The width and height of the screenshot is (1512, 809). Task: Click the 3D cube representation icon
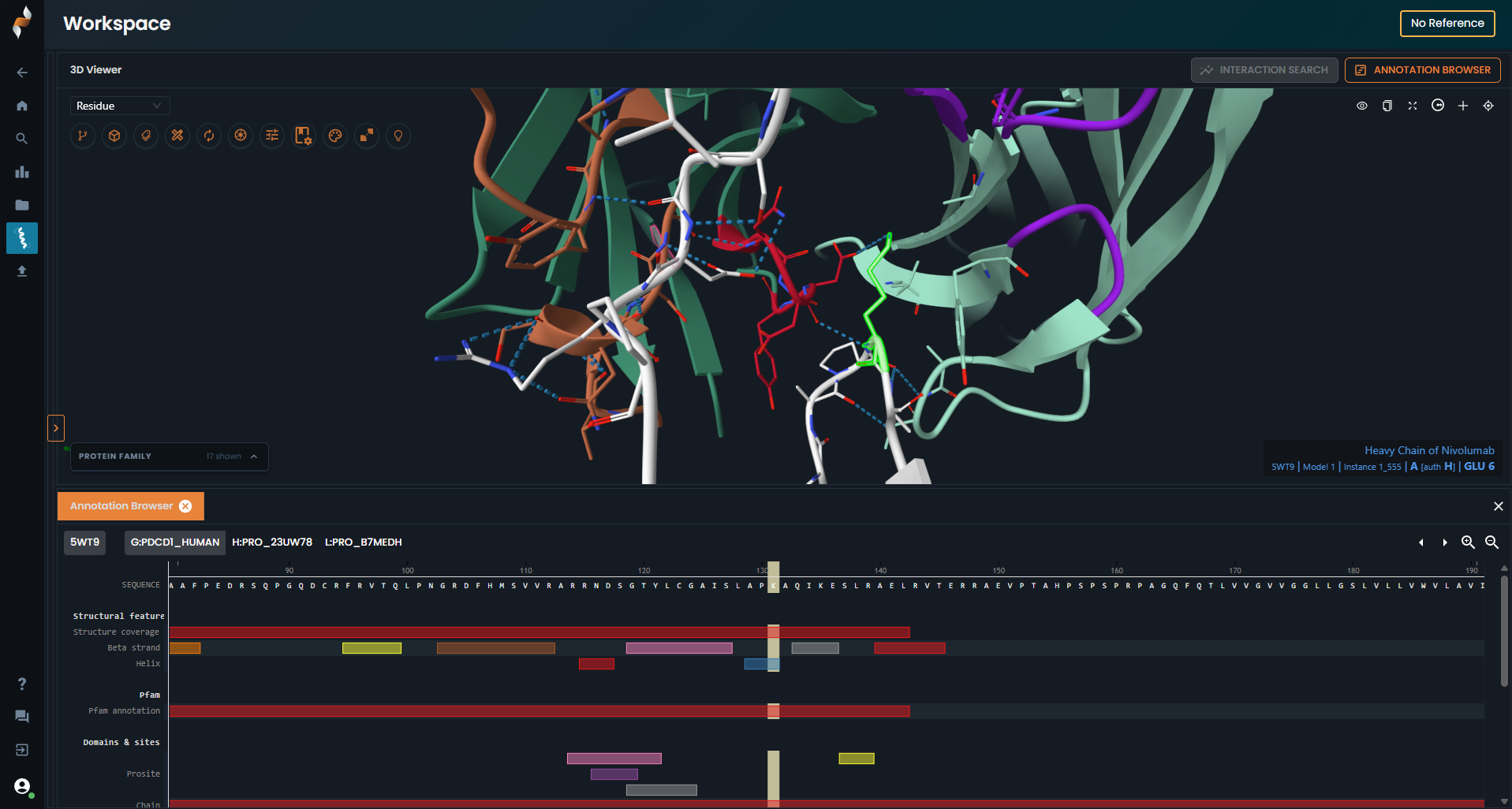114,136
